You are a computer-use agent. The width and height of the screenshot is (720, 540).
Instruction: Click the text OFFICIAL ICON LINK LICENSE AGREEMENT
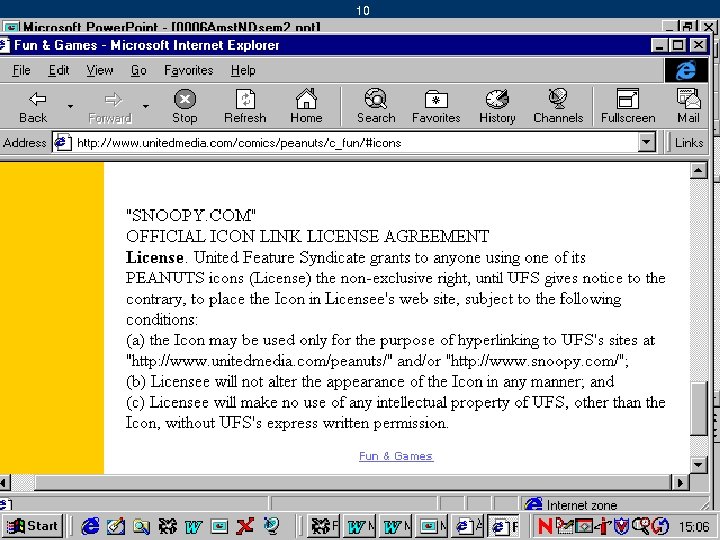tap(307, 236)
